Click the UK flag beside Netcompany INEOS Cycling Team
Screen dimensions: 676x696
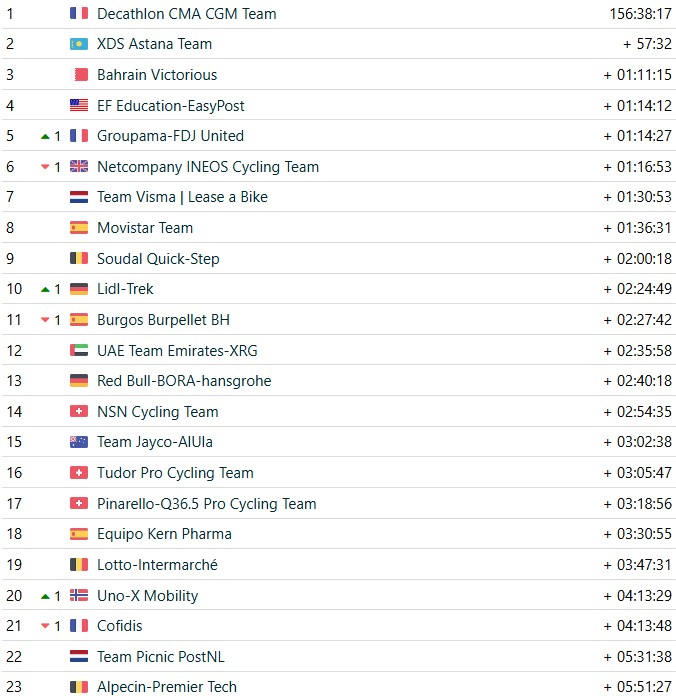click(79, 166)
